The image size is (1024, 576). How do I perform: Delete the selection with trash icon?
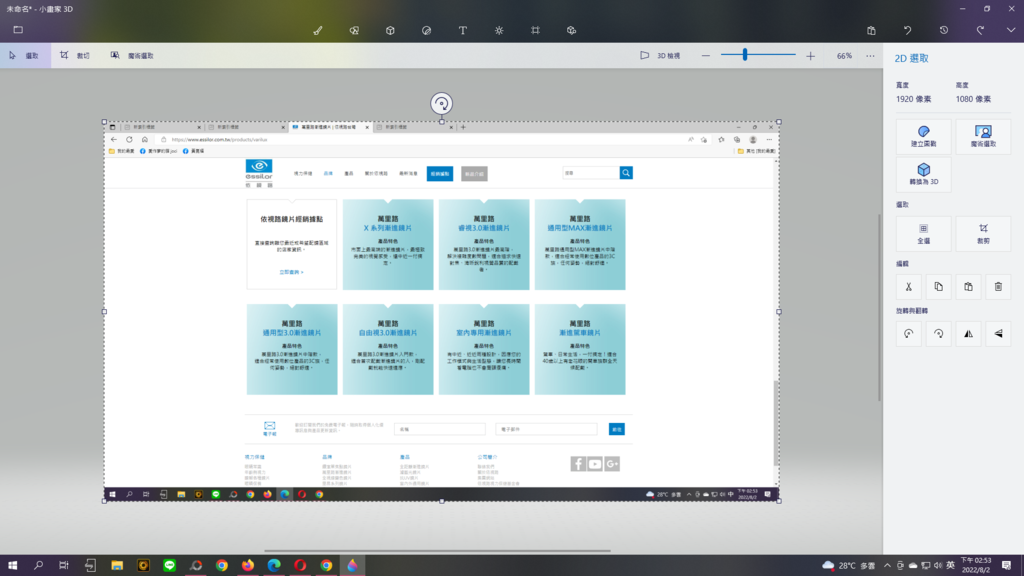999,287
